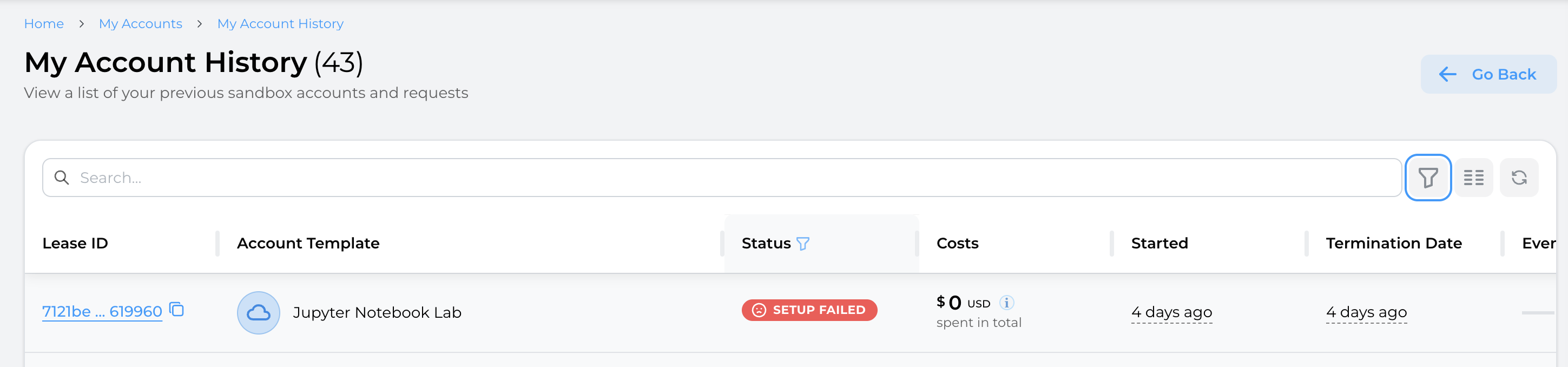Viewport: 1568px width, 367px height.
Task: Sort by the Lease ID column header
Action: tap(75, 244)
